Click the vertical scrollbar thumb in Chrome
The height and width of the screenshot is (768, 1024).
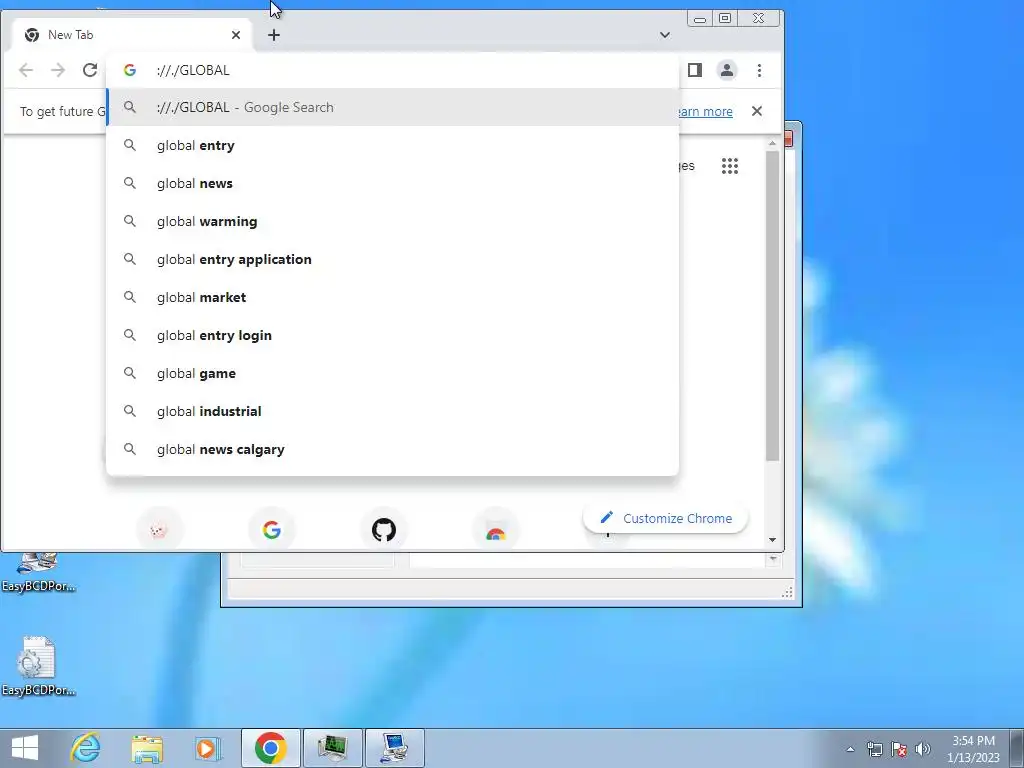[x=773, y=306]
